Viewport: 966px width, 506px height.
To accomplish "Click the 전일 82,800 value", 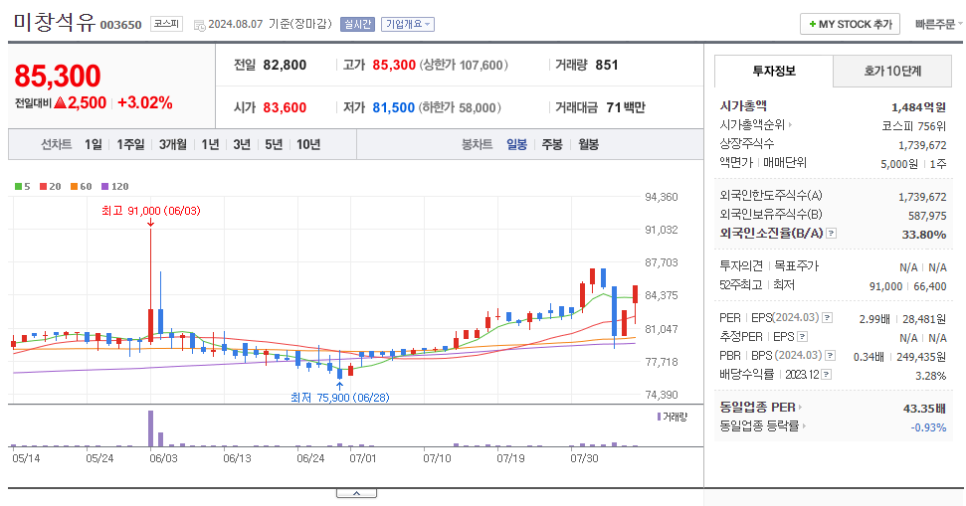I will (x=285, y=65).
